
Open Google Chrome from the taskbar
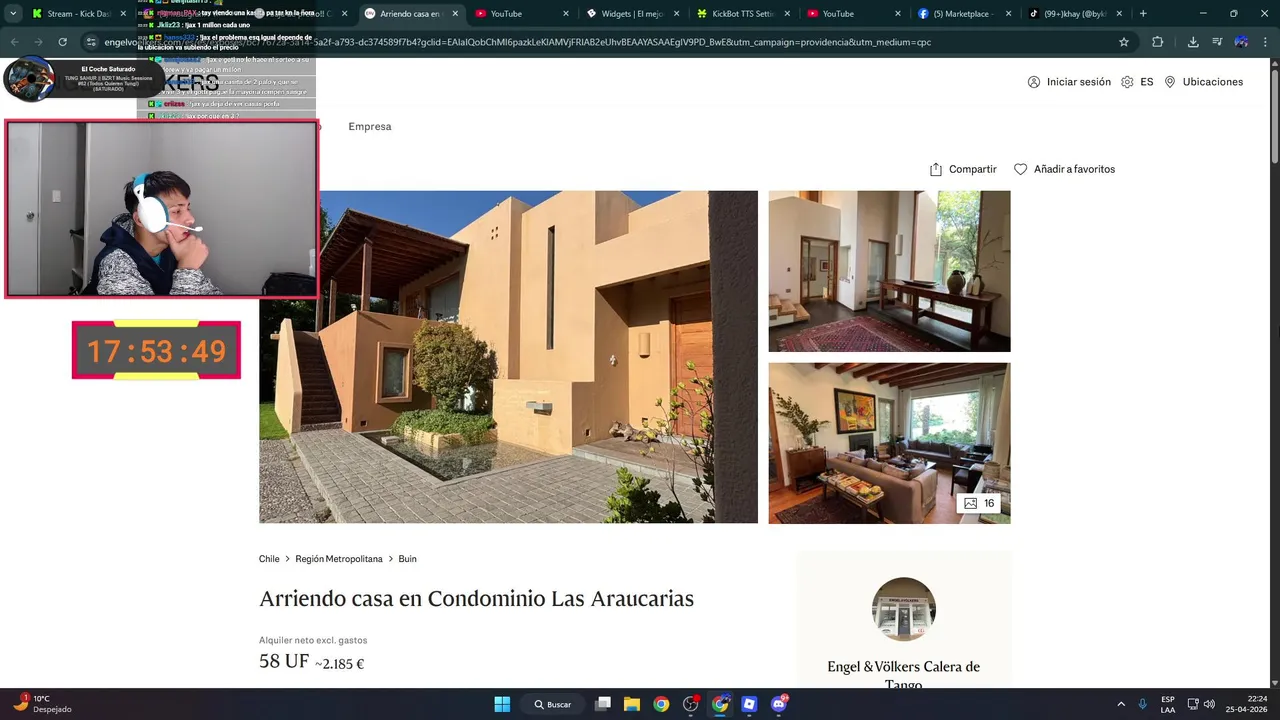pyautogui.click(x=661, y=704)
